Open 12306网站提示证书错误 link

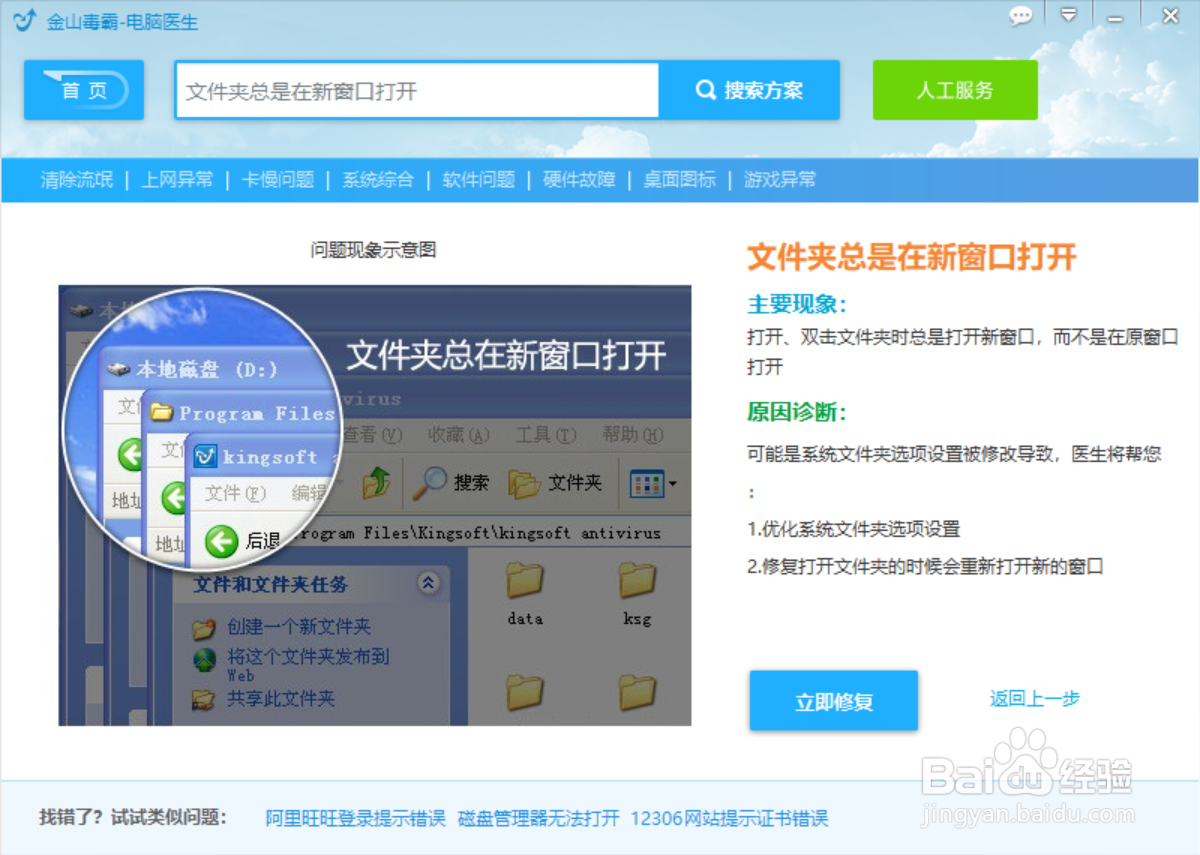[729, 818]
